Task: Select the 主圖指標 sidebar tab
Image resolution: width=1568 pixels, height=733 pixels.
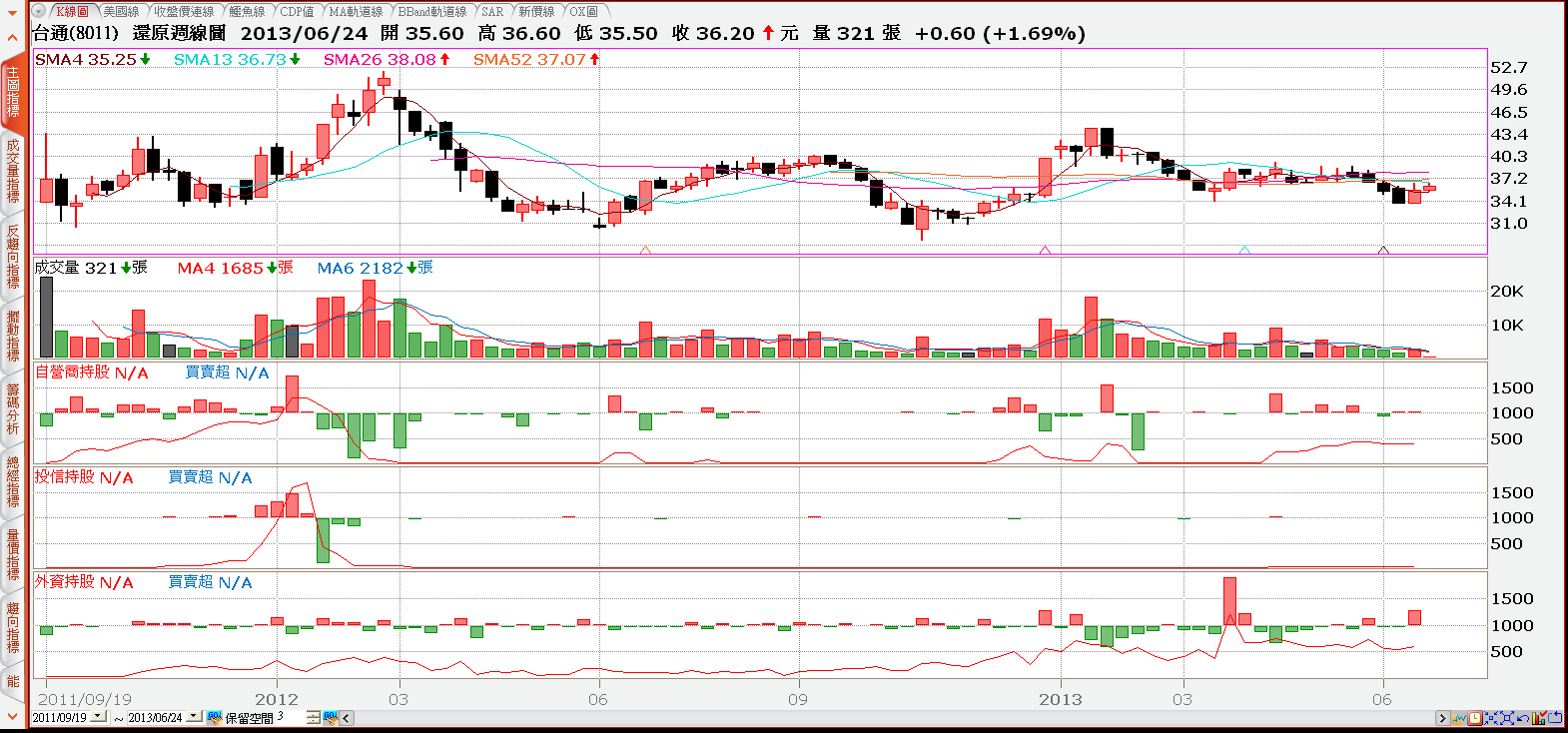Action: [x=13, y=92]
